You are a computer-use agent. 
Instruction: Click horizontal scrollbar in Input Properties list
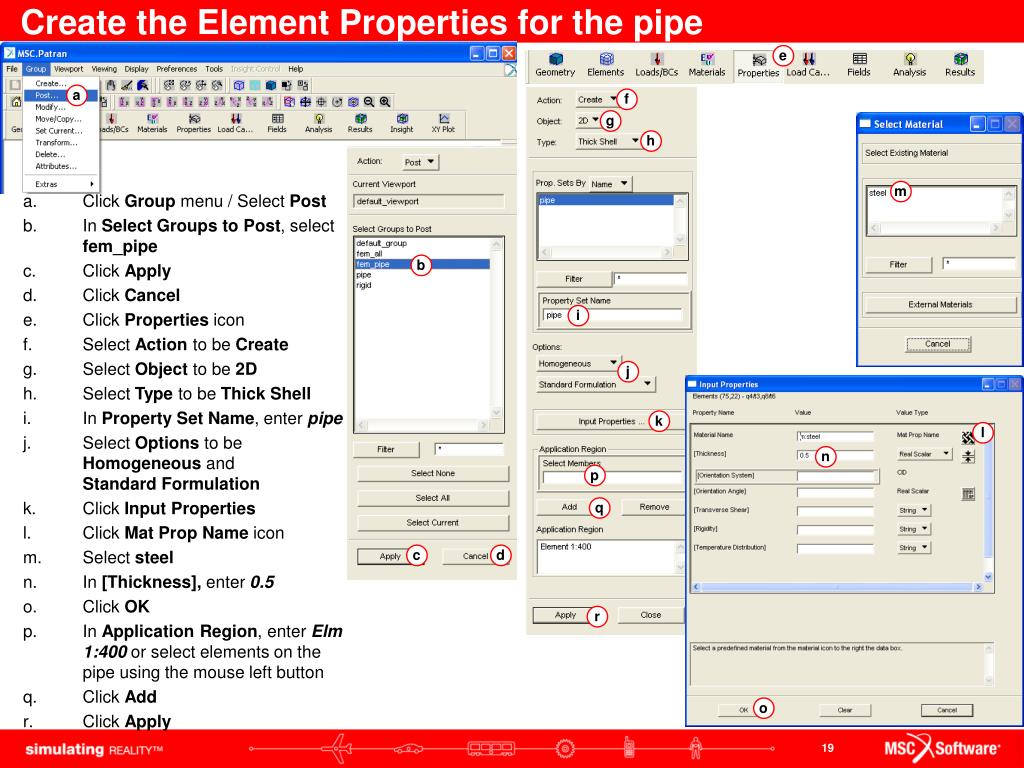click(838, 587)
